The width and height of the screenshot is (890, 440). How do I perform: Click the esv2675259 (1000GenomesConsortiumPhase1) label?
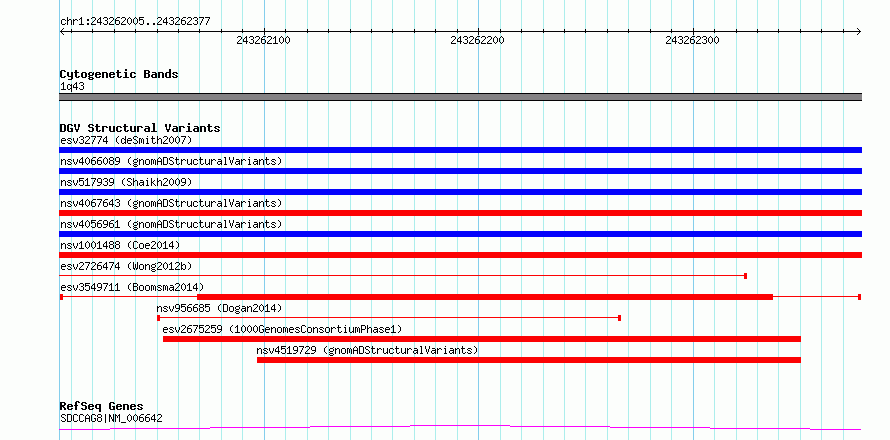click(x=282, y=329)
